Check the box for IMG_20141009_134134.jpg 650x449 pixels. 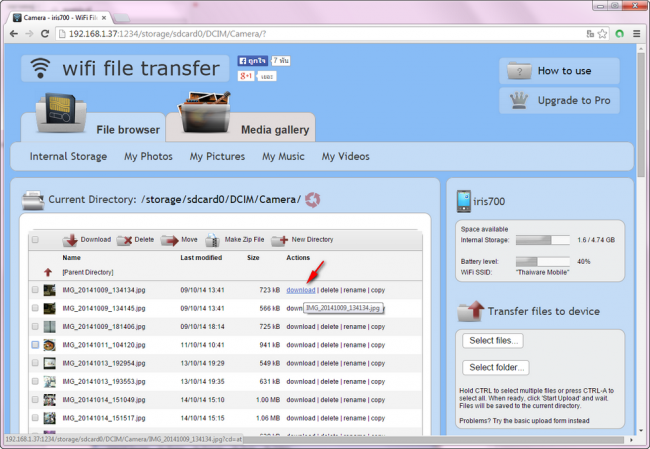[x=35, y=290]
